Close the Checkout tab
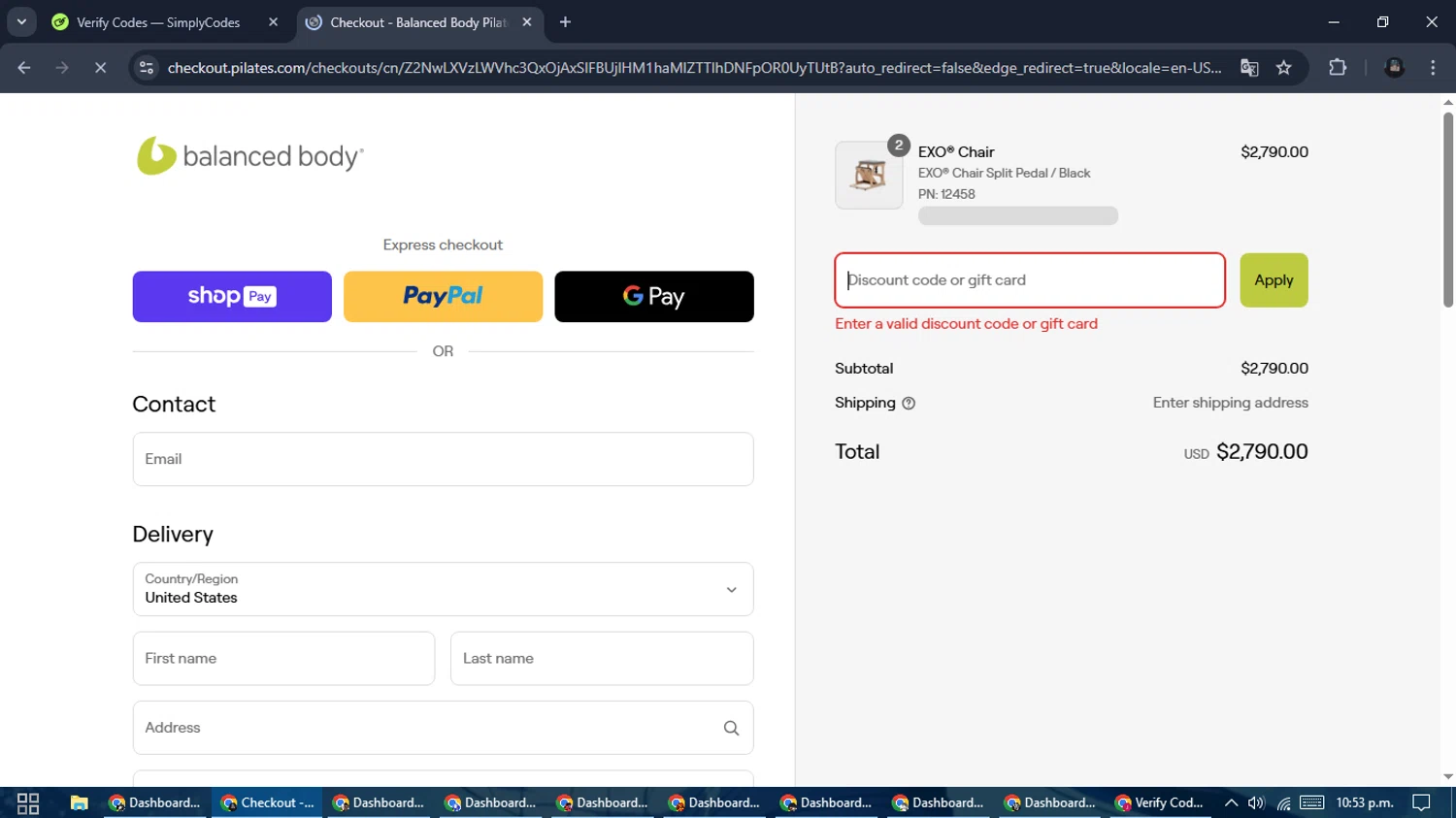 [527, 22]
